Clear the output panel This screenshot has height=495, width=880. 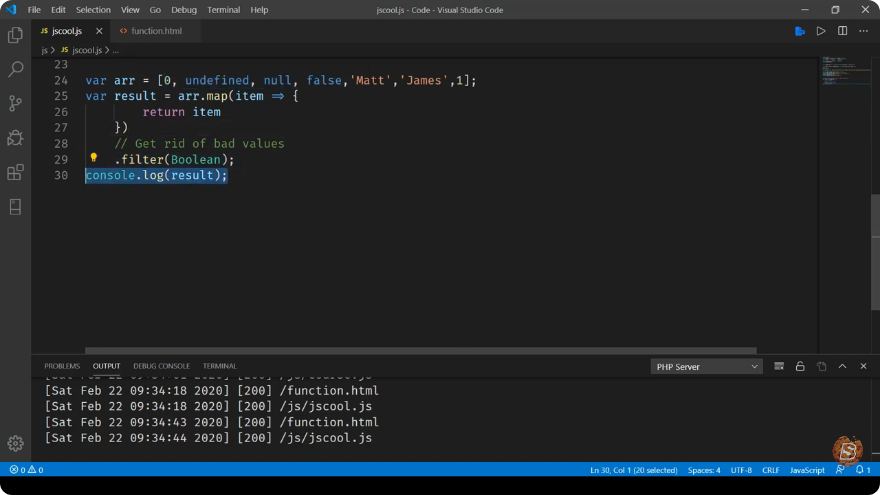(x=779, y=366)
